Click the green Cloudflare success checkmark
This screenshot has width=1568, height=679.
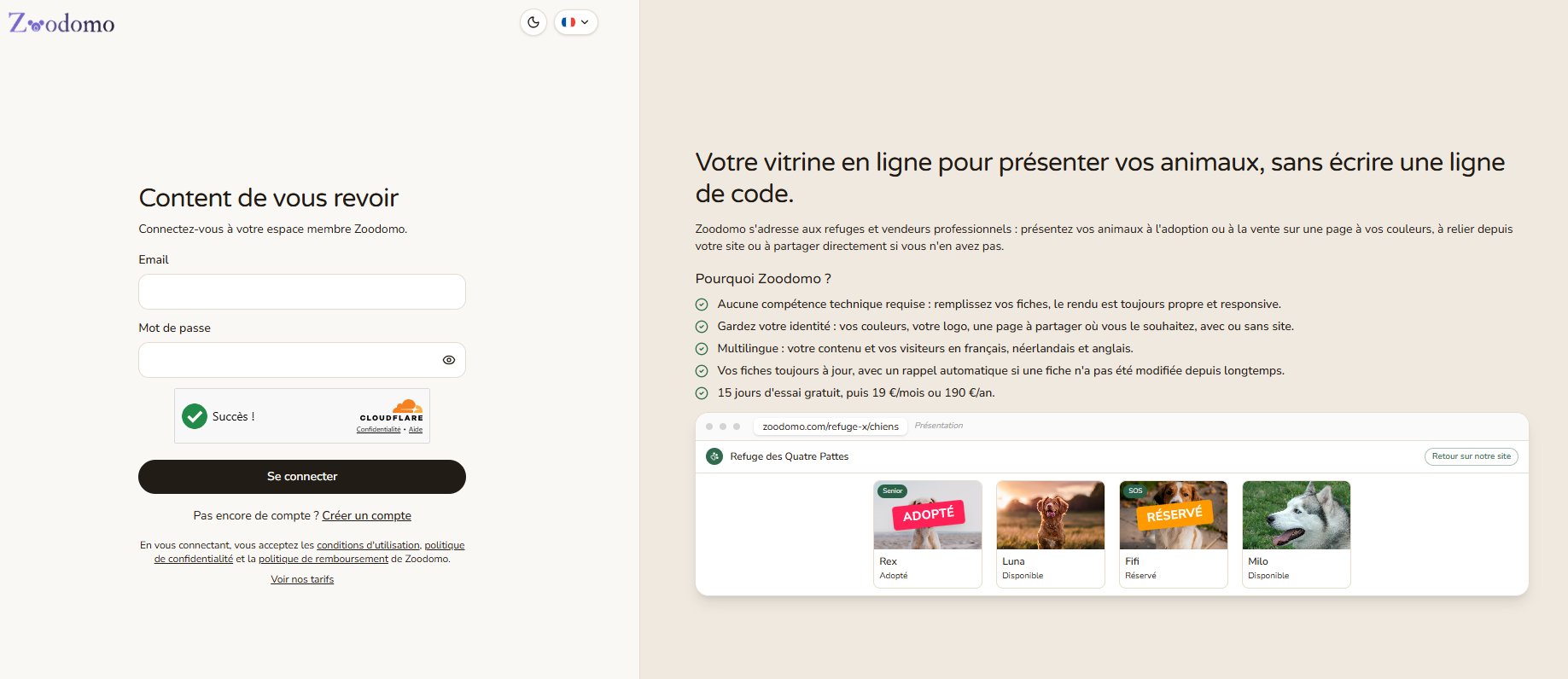click(x=195, y=416)
